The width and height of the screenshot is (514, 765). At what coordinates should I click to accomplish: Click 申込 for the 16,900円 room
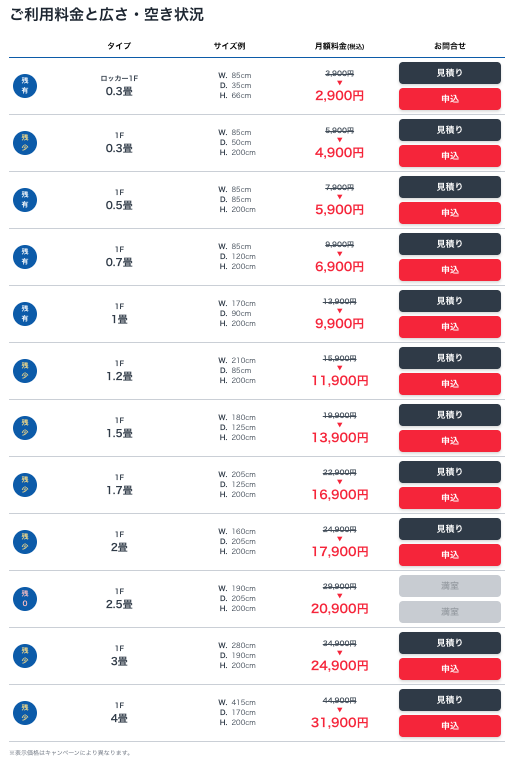[450, 498]
